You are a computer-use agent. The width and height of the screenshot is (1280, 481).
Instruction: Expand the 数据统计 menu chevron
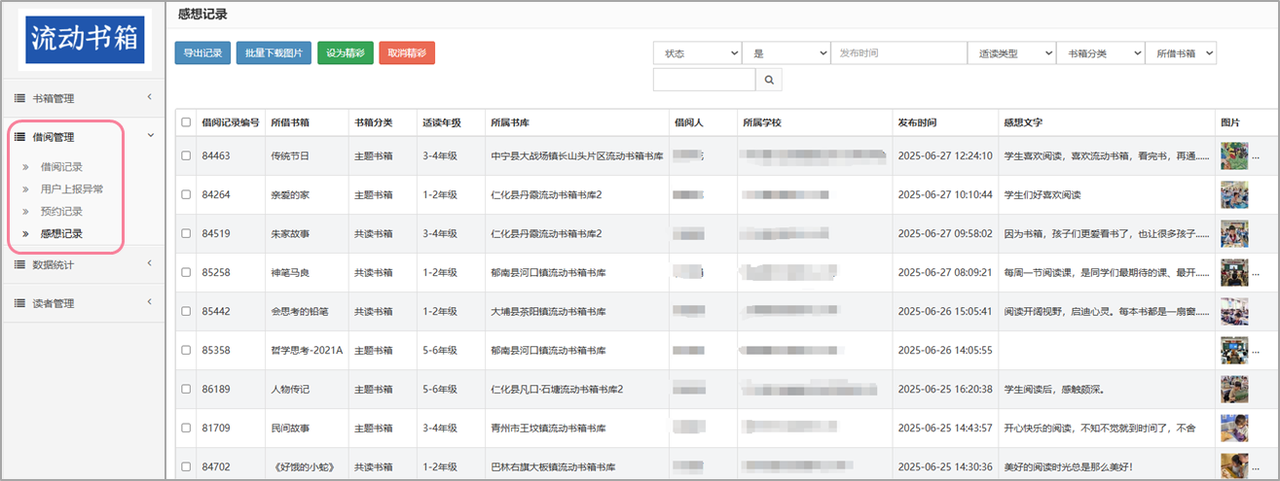click(x=149, y=264)
